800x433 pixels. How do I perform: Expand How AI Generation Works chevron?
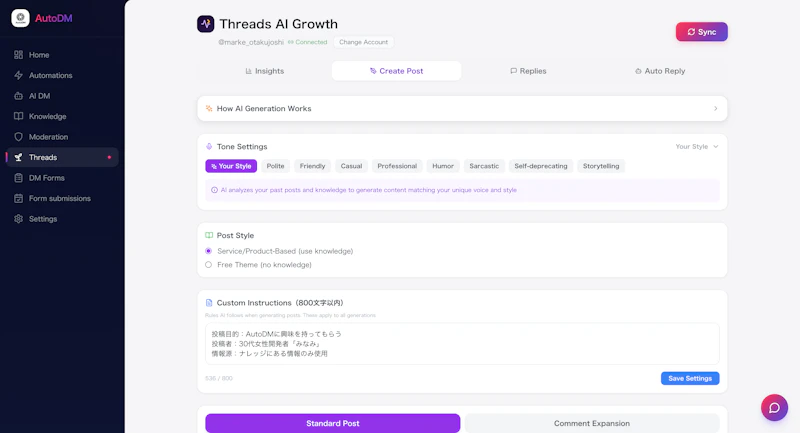pyautogui.click(x=715, y=108)
